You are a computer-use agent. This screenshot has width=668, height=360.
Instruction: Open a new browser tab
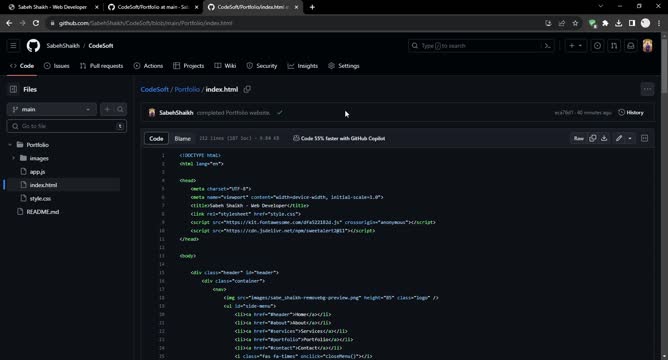point(312,7)
